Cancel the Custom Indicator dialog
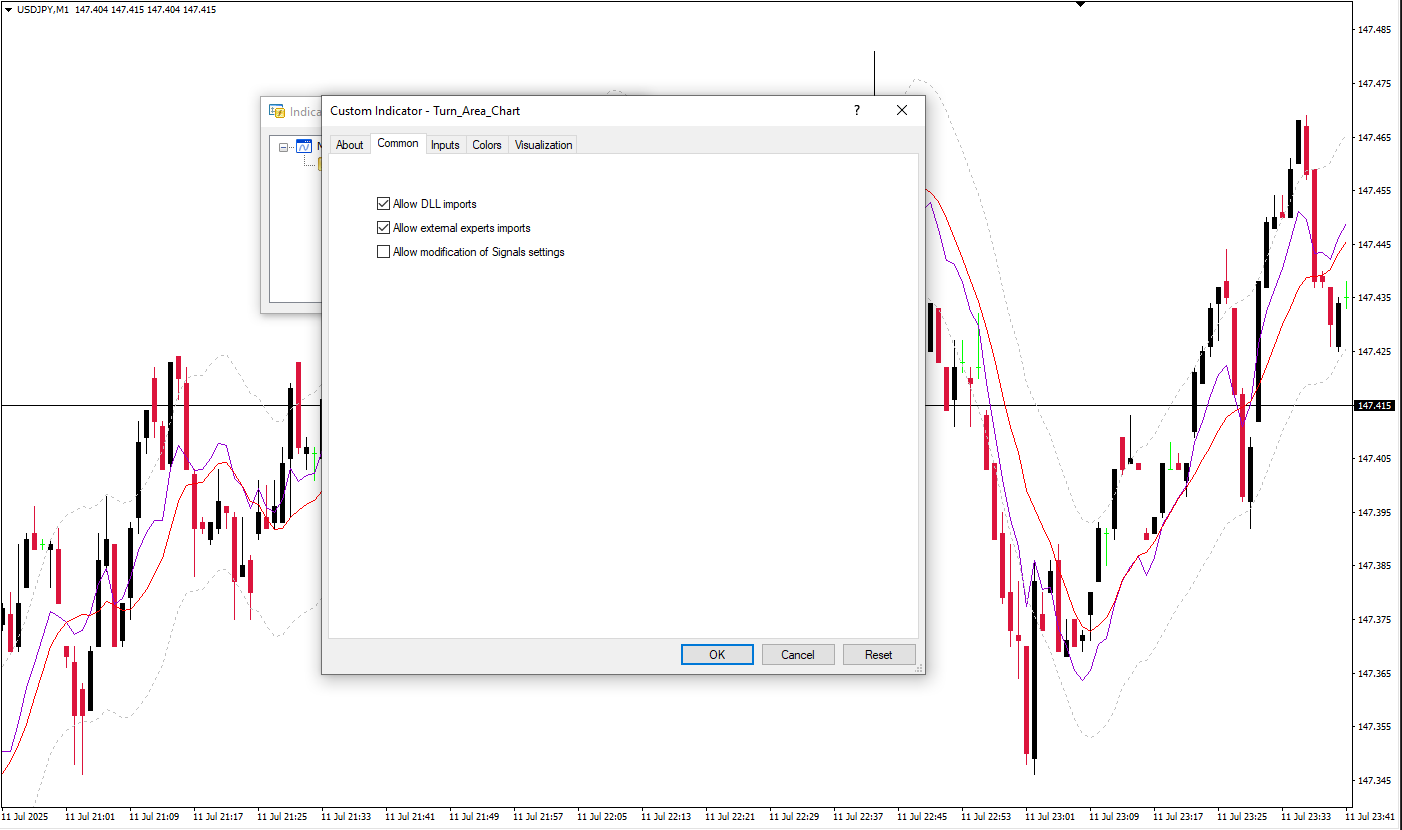The width and height of the screenshot is (1402, 830). click(x=798, y=655)
